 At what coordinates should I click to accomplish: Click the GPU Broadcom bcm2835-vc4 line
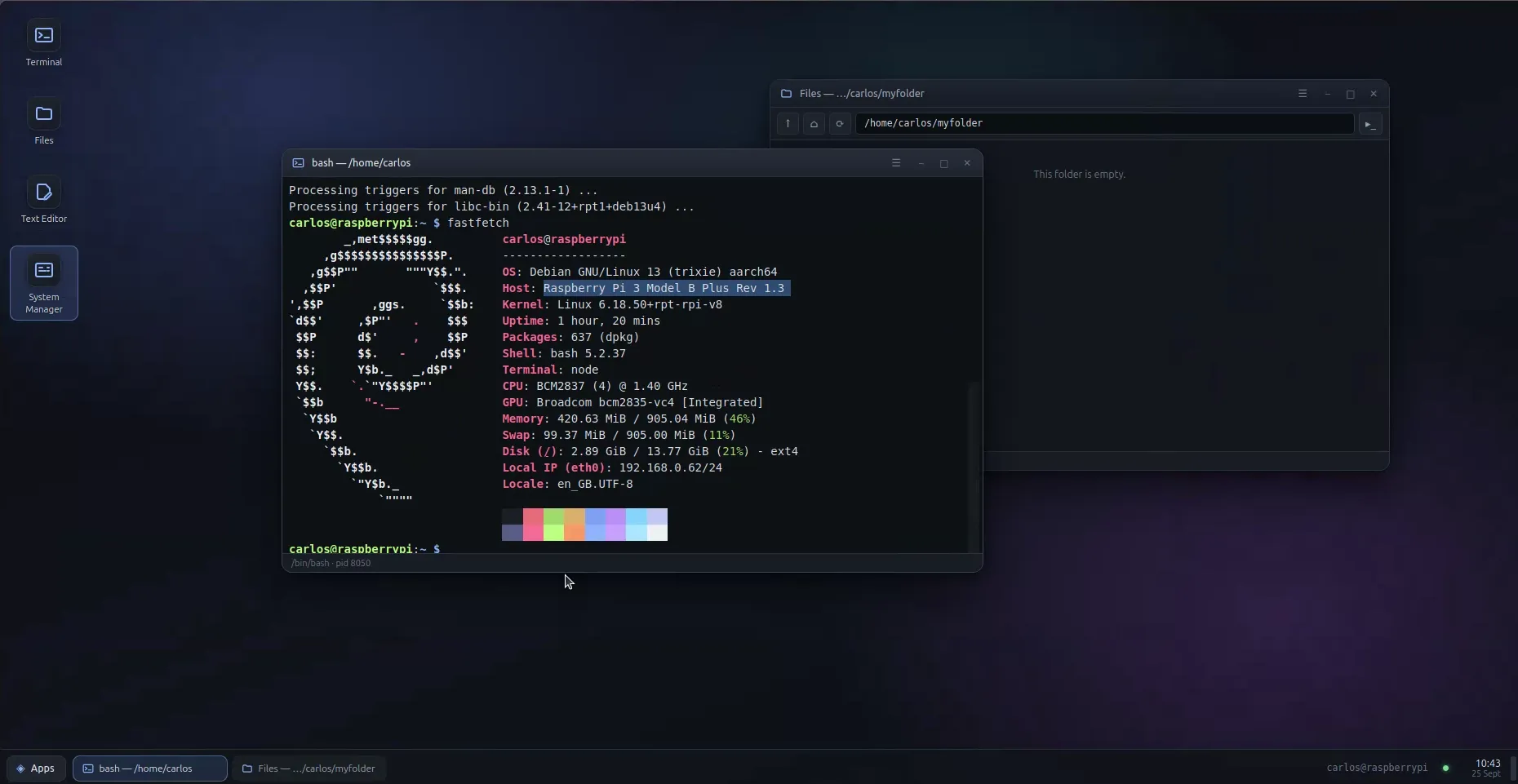pyautogui.click(x=632, y=402)
